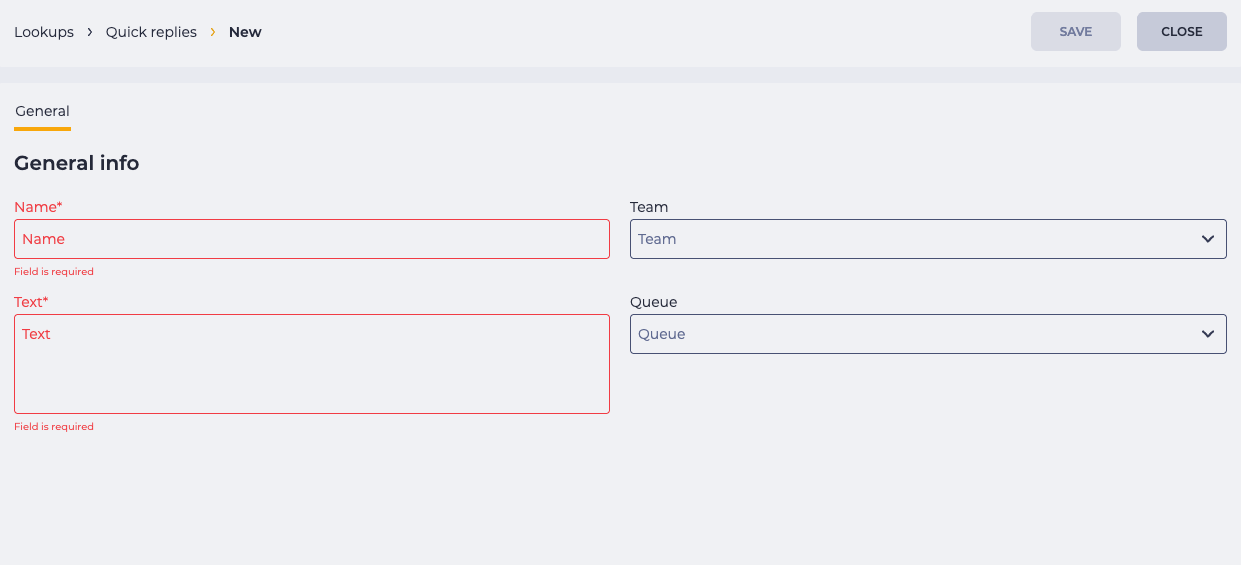Click the General info heading
This screenshot has height=565, width=1241.
pyautogui.click(x=77, y=163)
